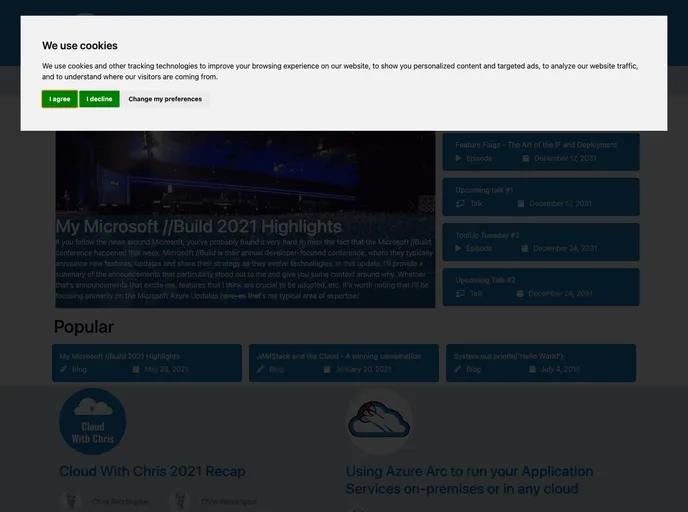Click pencil icon in JAMStack popular card
688x512 pixels.
260,369
